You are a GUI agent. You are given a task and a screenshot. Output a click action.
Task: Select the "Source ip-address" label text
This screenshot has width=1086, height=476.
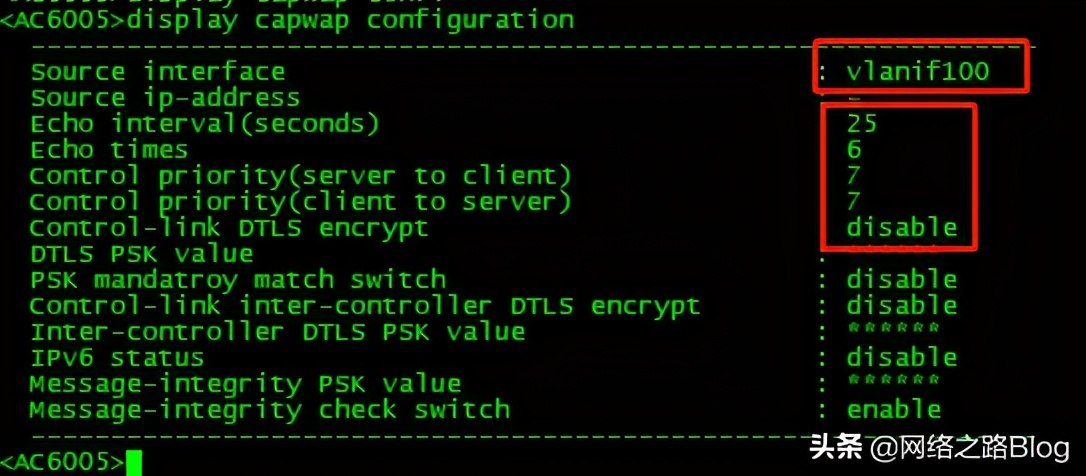(165, 98)
